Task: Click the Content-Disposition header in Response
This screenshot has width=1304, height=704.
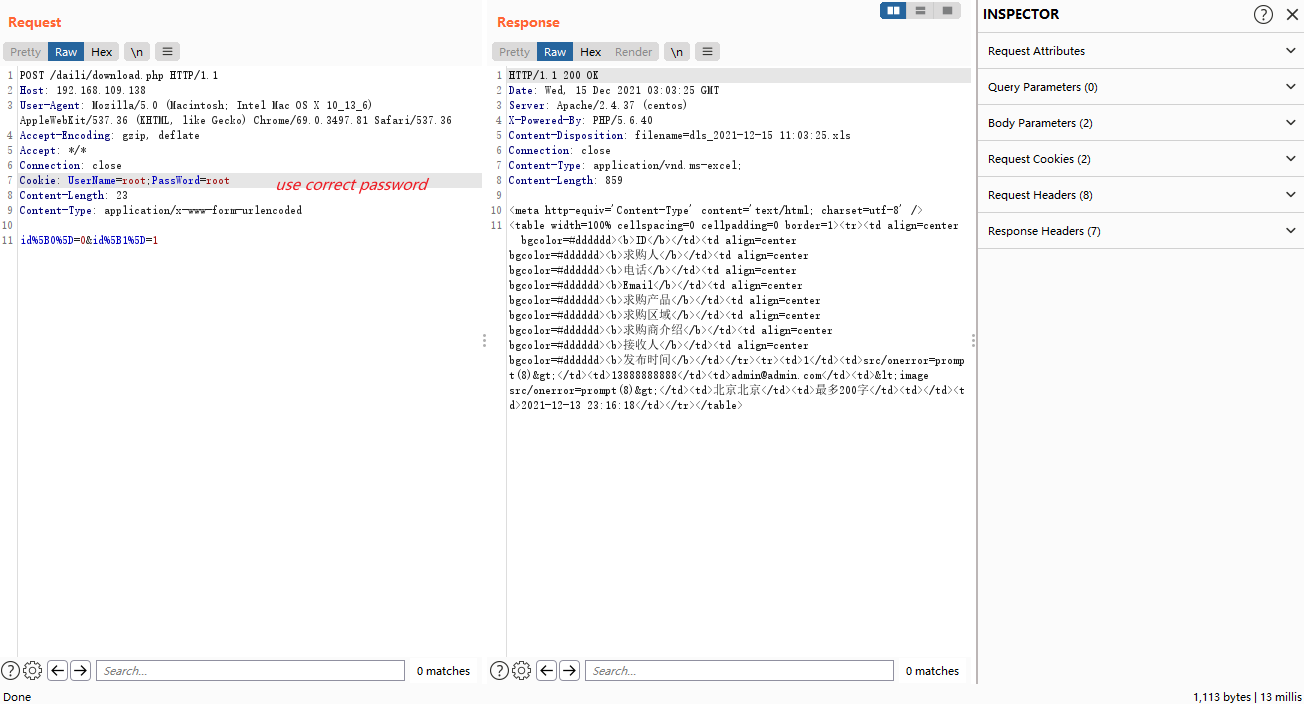Action: click(x=679, y=136)
